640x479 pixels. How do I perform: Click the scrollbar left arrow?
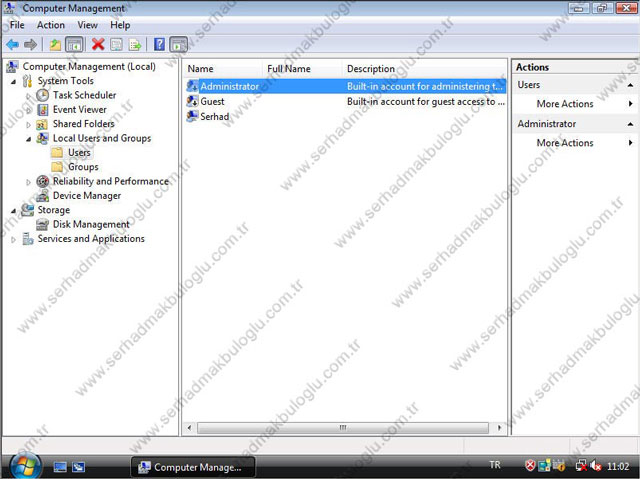tap(189, 428)
